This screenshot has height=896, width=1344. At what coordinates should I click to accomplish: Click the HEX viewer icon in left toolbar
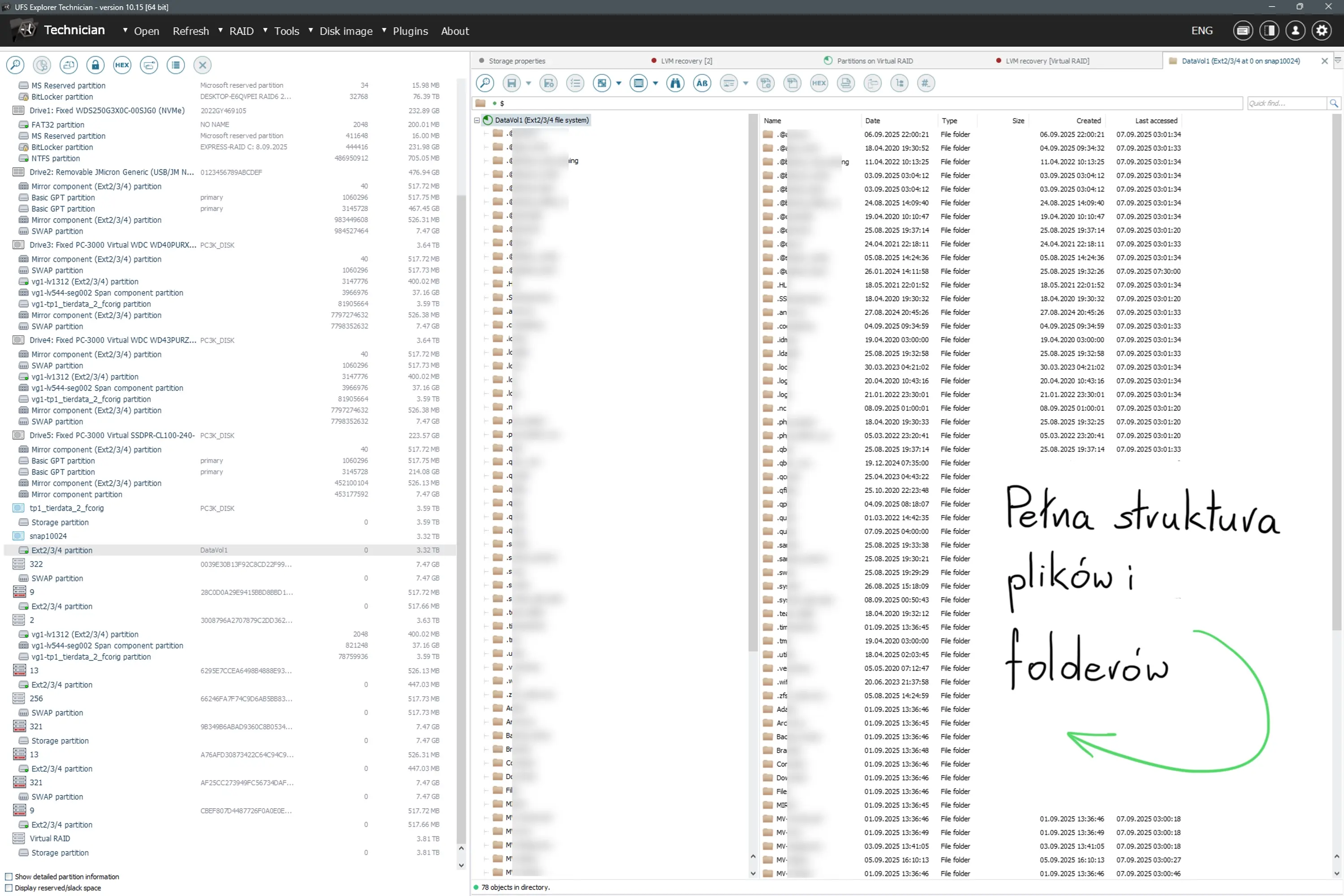click(x=122, y=65)
